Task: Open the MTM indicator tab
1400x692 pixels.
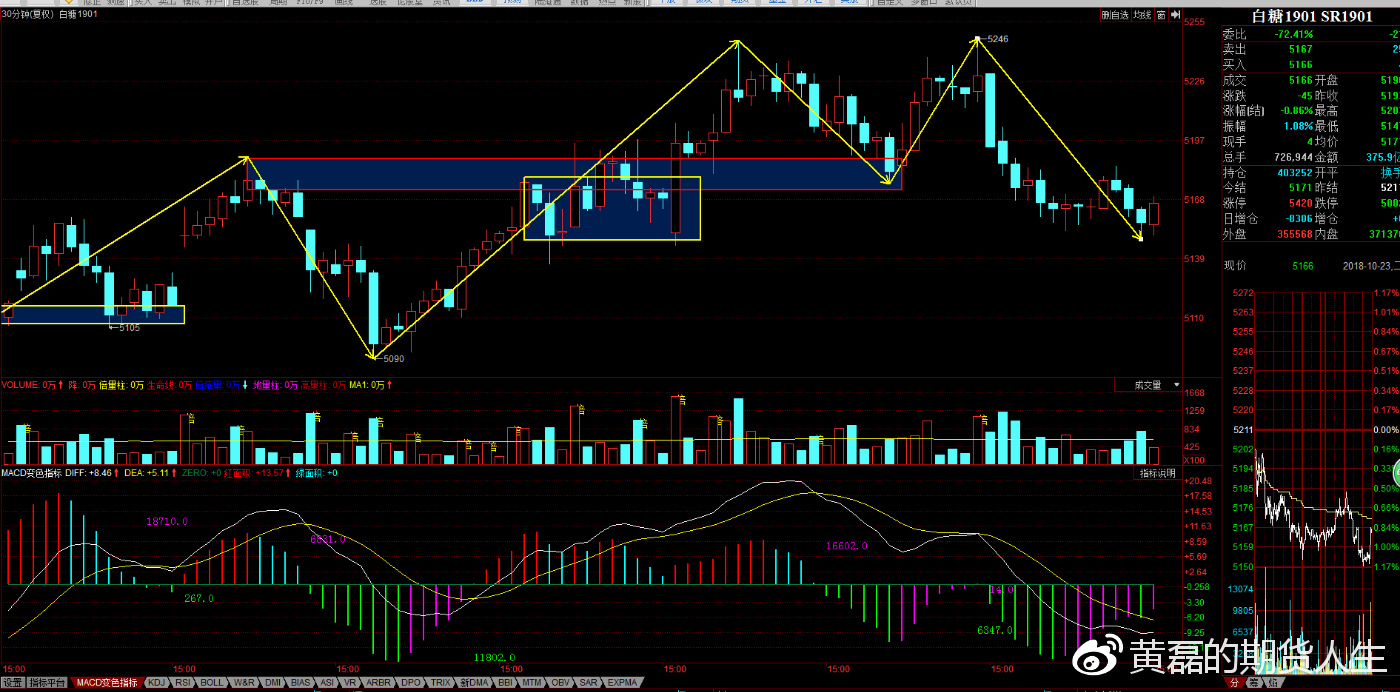Action: point(533,683)
